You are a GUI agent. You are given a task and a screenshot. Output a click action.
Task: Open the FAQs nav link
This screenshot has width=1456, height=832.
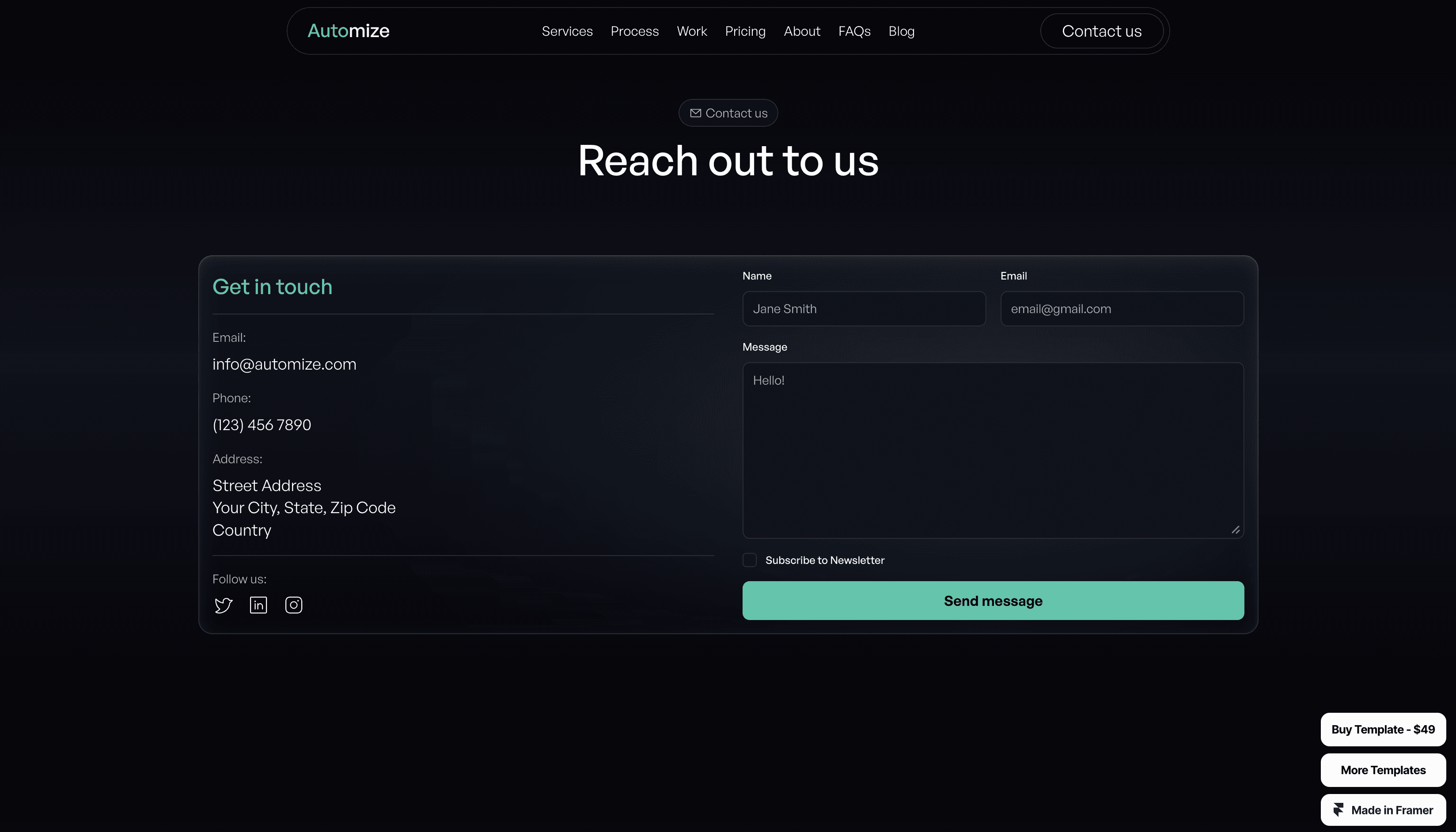pos(854,31)
